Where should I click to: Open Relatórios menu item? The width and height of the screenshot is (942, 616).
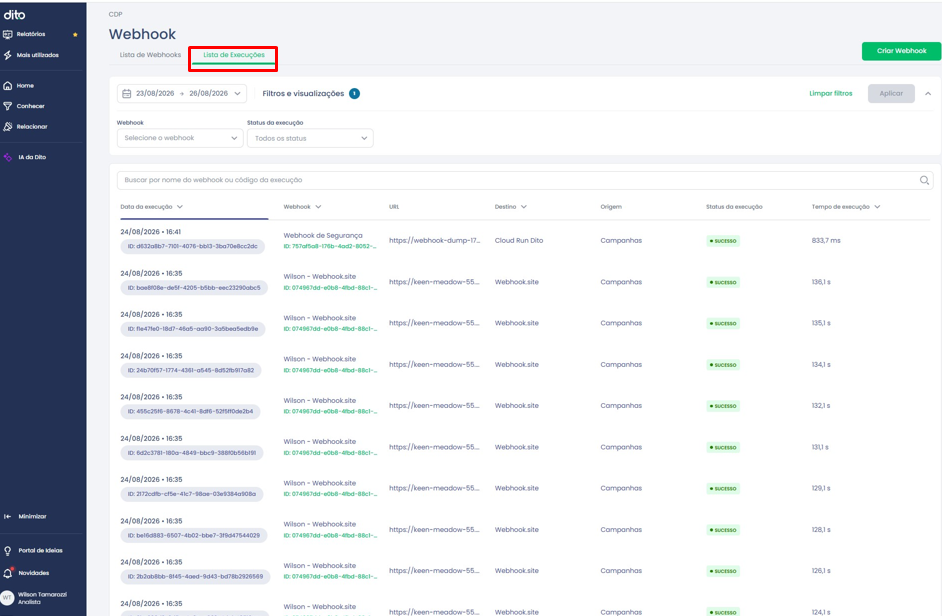click(x=31, y=34)
